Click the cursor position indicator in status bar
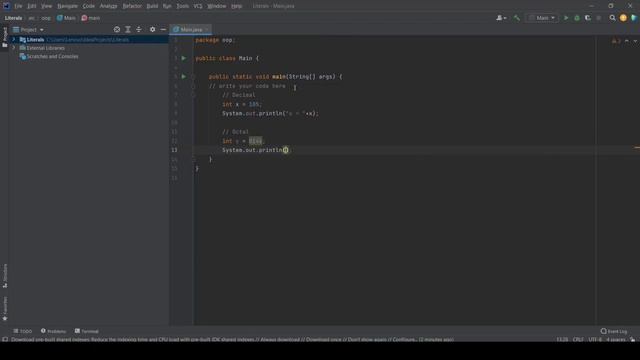640x360 pixels. 562,340
